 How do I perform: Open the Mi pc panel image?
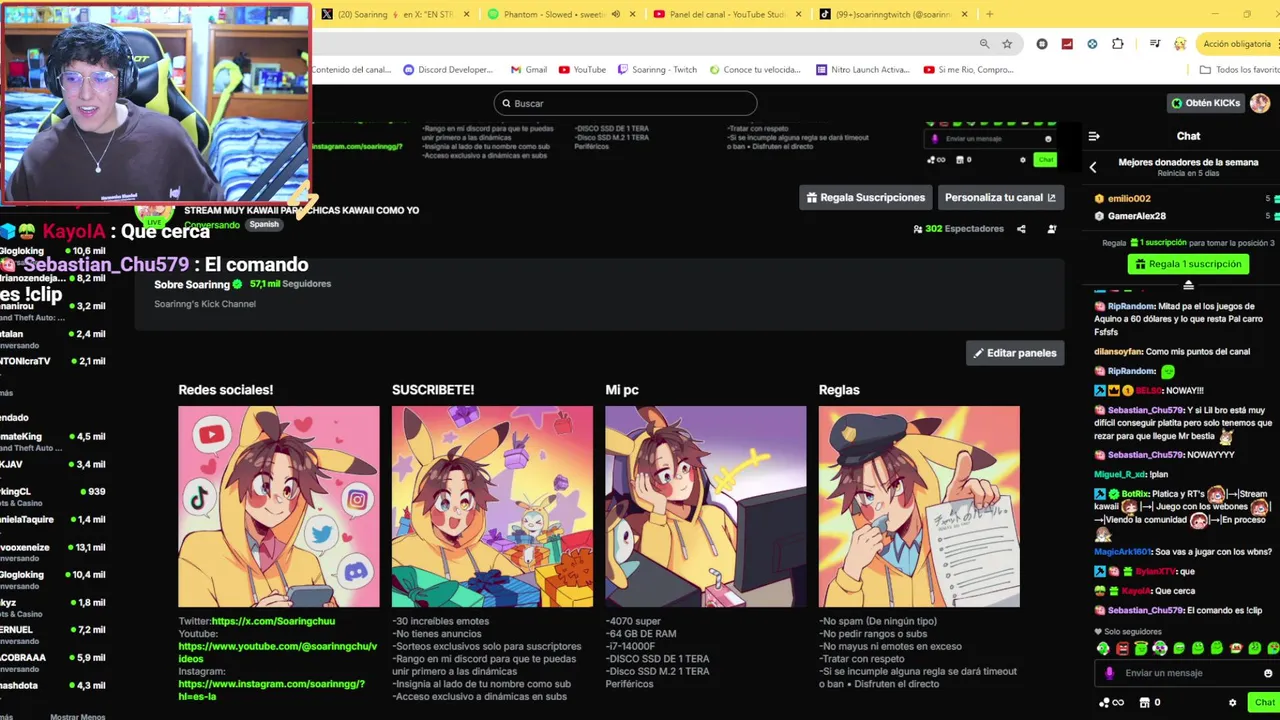(705, 506)
